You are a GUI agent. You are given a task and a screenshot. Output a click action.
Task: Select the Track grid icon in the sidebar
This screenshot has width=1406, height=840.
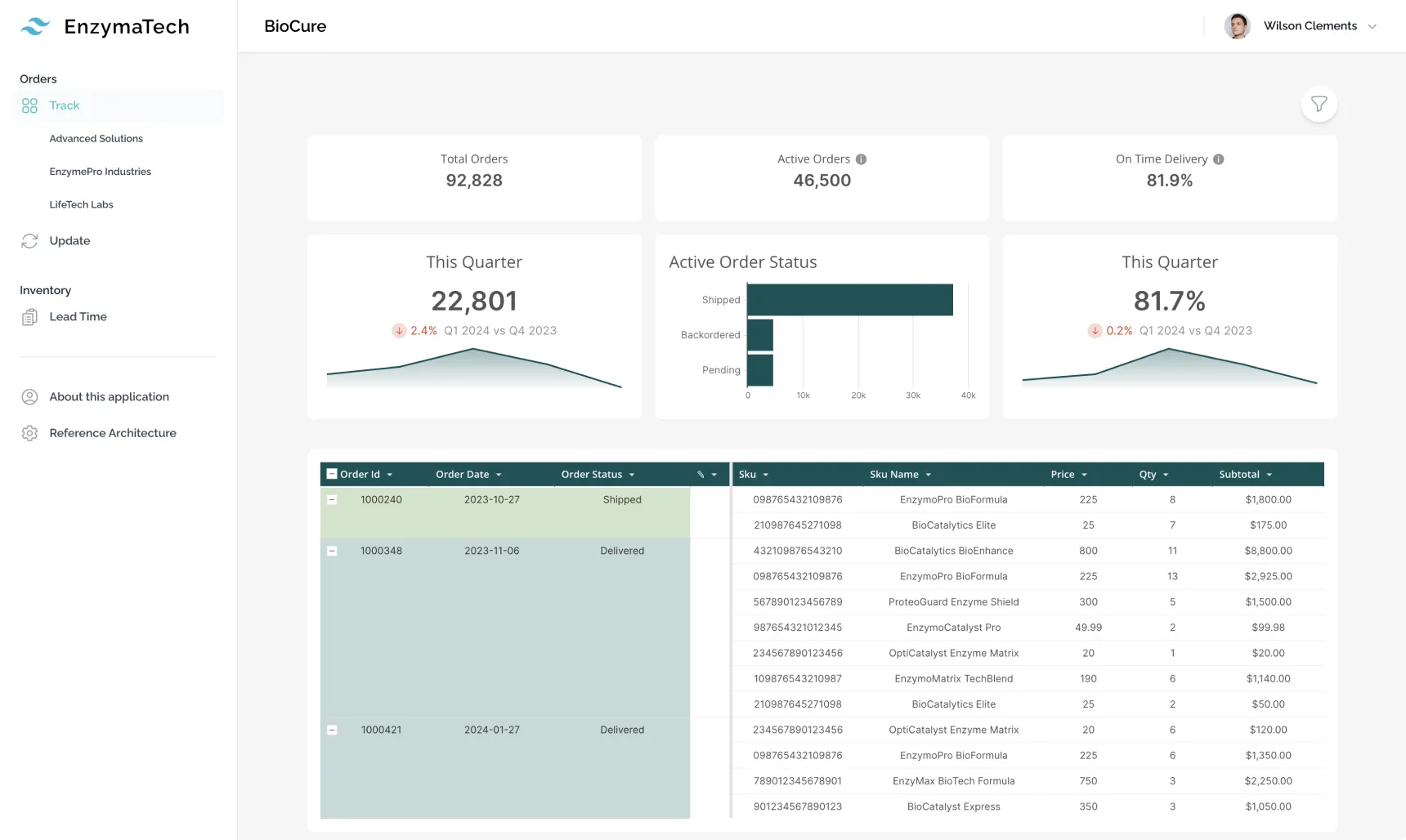29,105
